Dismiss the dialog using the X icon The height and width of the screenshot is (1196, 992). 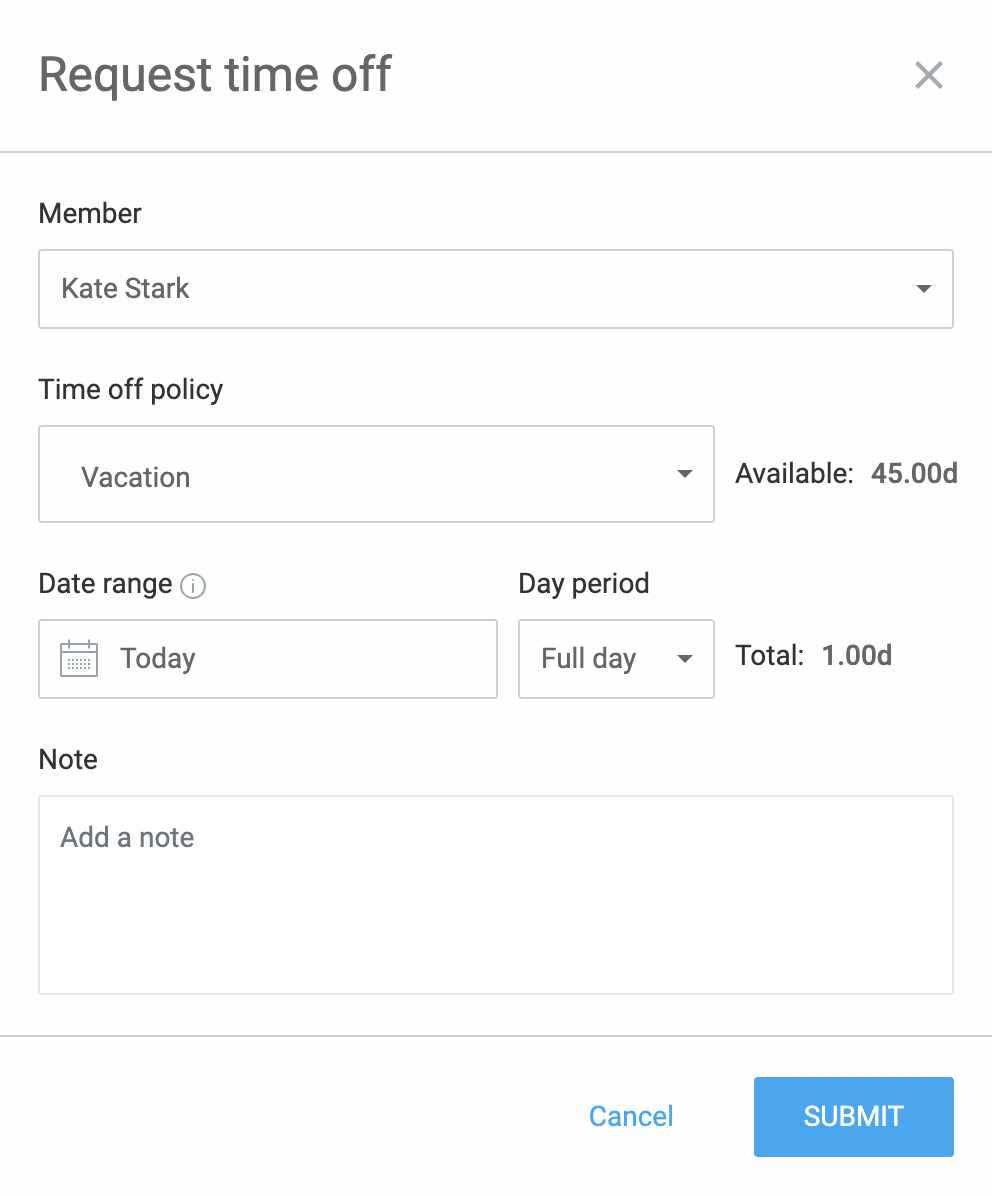coord(929,75)
